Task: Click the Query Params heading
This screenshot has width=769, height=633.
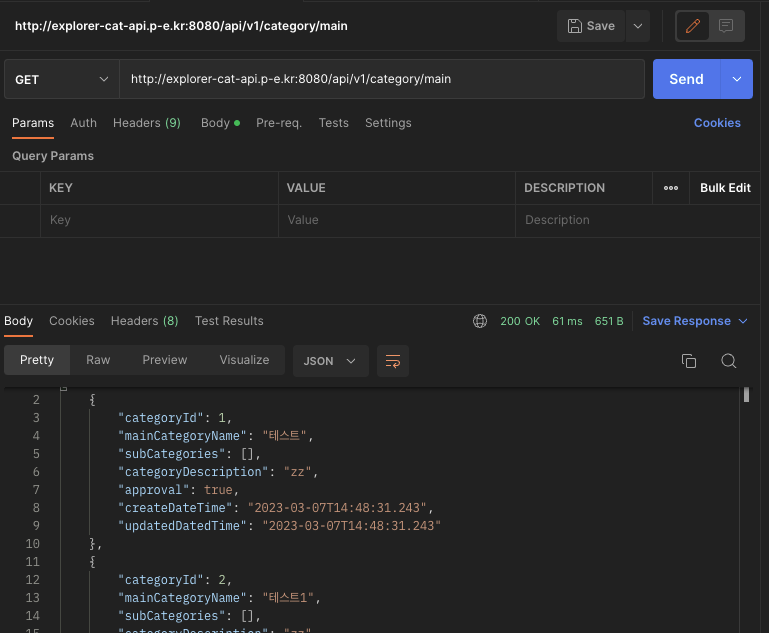Action: tap(53, 156)
